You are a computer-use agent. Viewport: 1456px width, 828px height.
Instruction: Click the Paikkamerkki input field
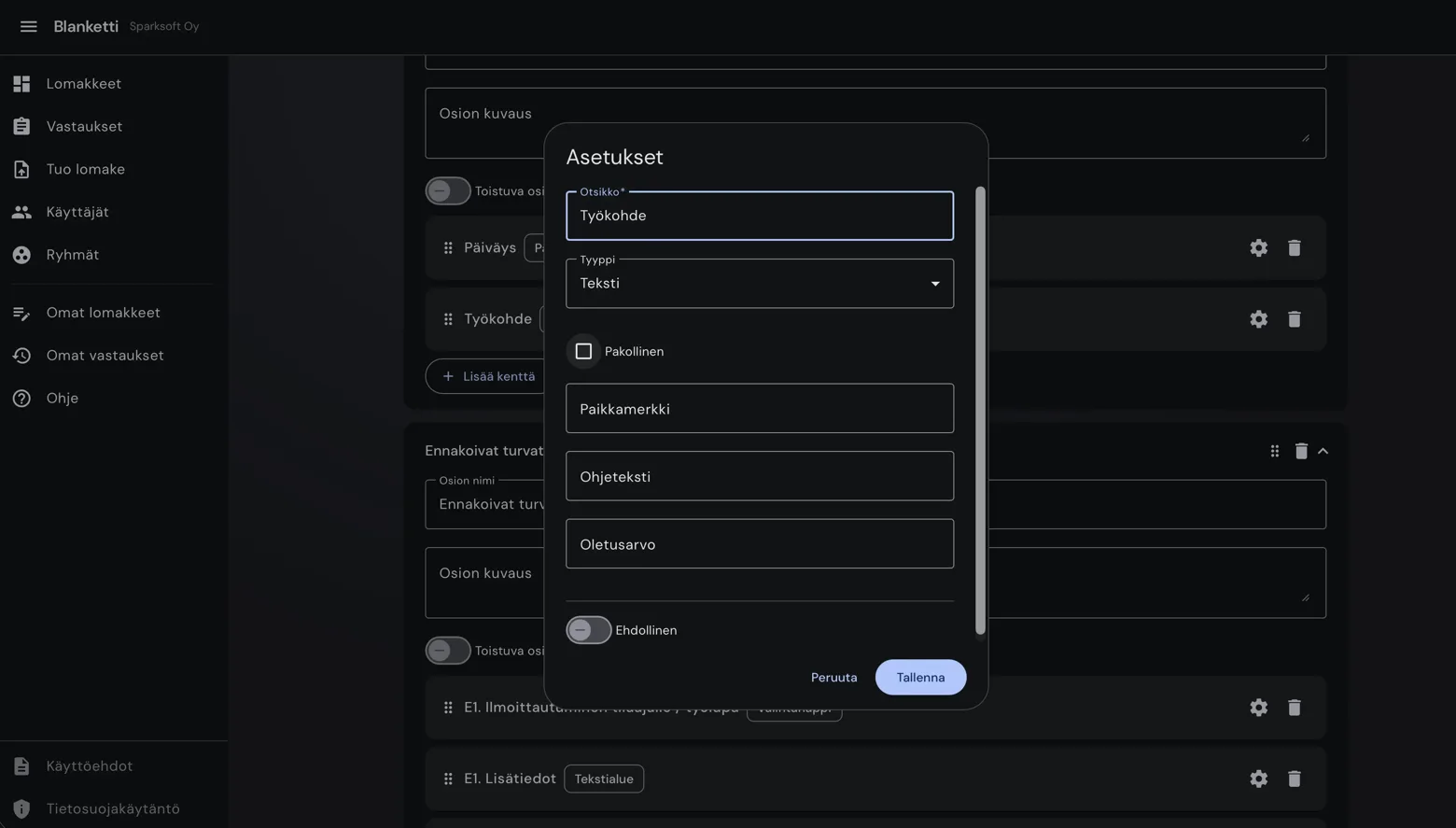(759, 409)
